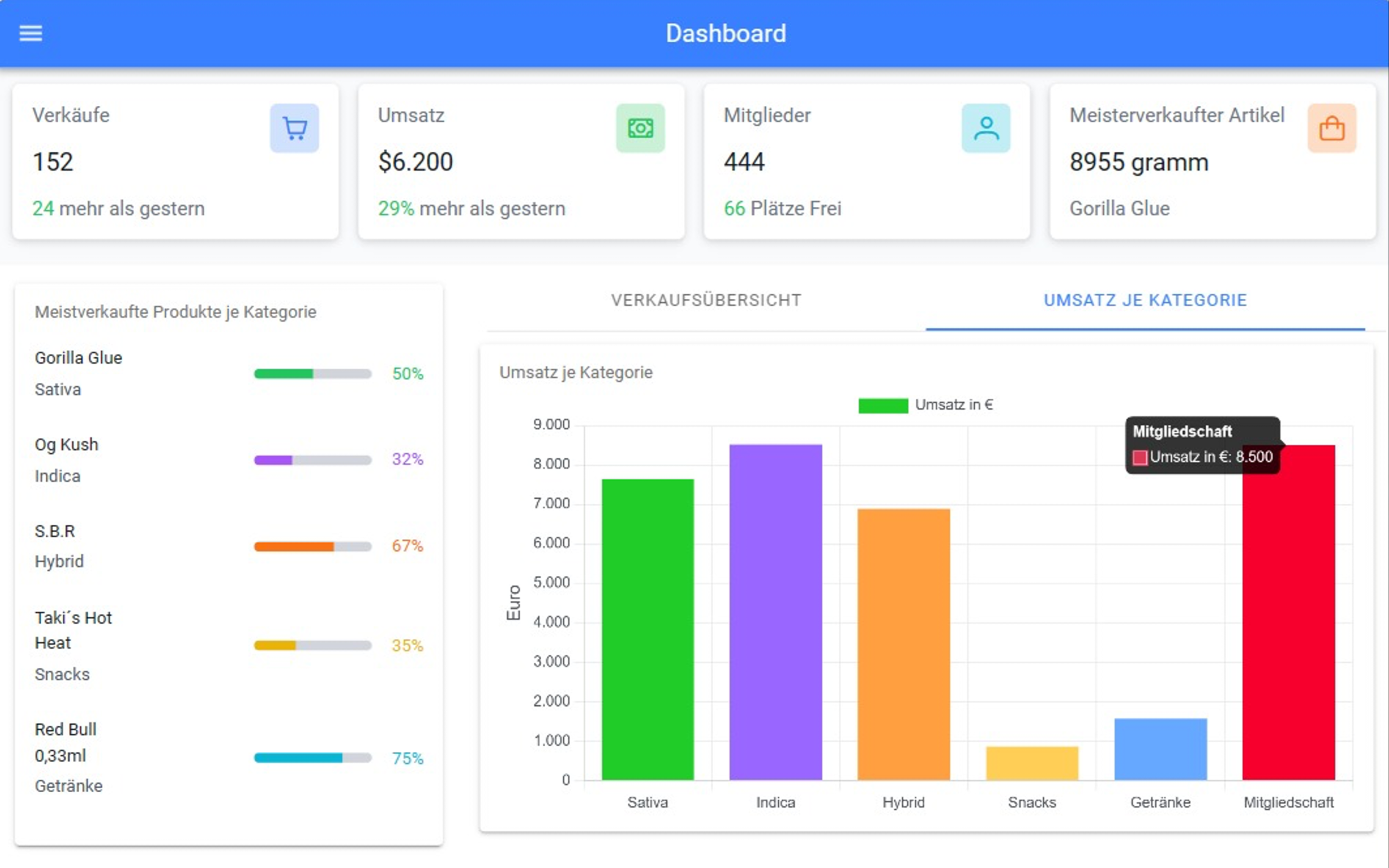The image size is (1389, 868).
Task: Switch to the Verkaufsübersicht tab
Action: (706, 300)
